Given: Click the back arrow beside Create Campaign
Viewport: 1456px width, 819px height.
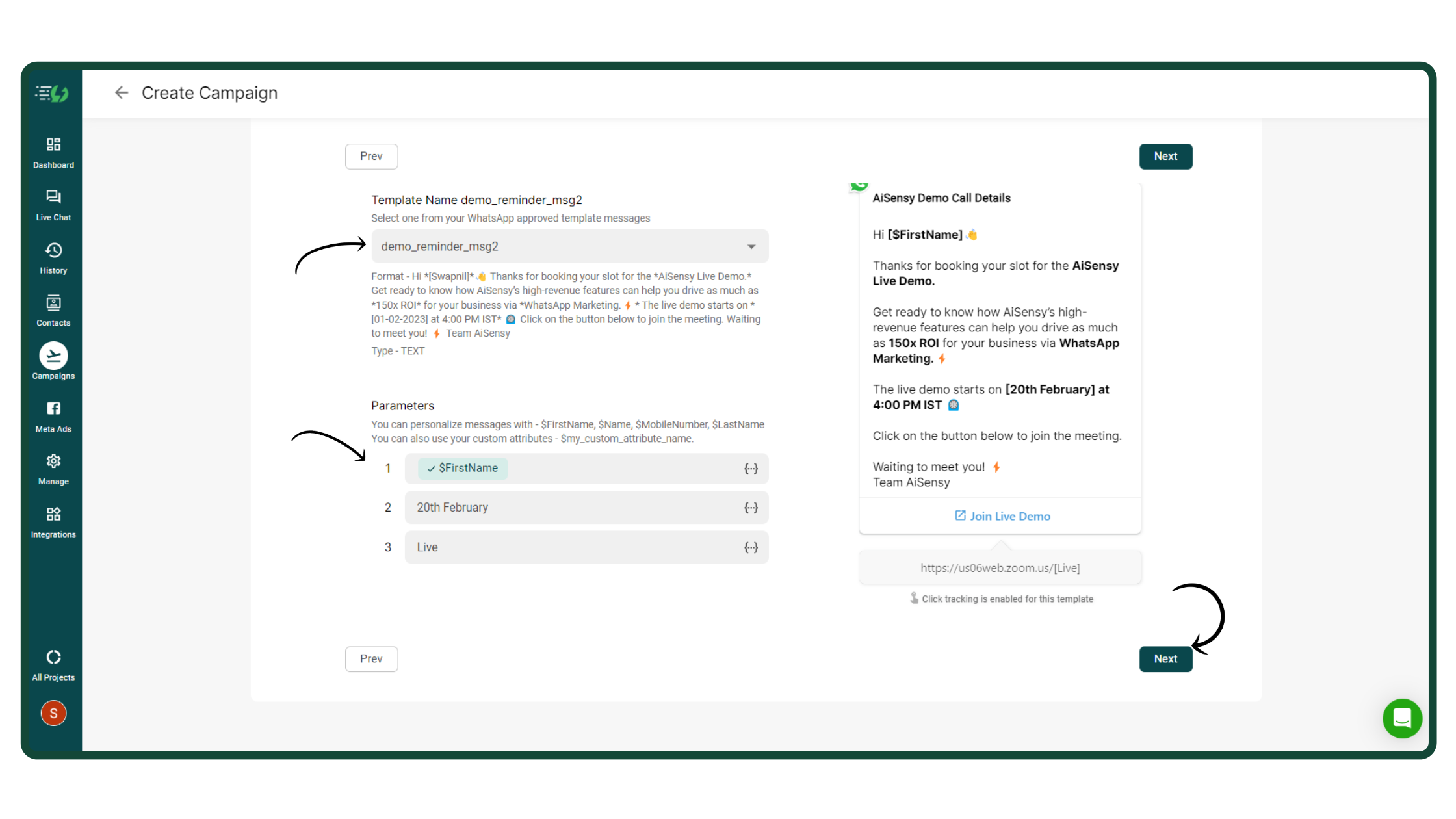Looking at the screenshot, I should point(122,93).
